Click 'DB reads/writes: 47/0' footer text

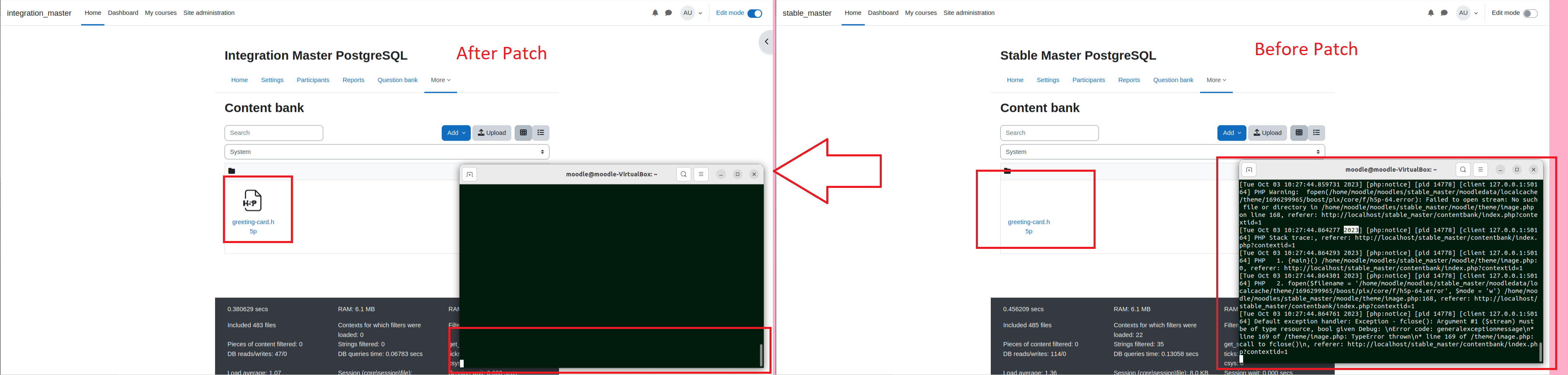click(x=257, y=354)
